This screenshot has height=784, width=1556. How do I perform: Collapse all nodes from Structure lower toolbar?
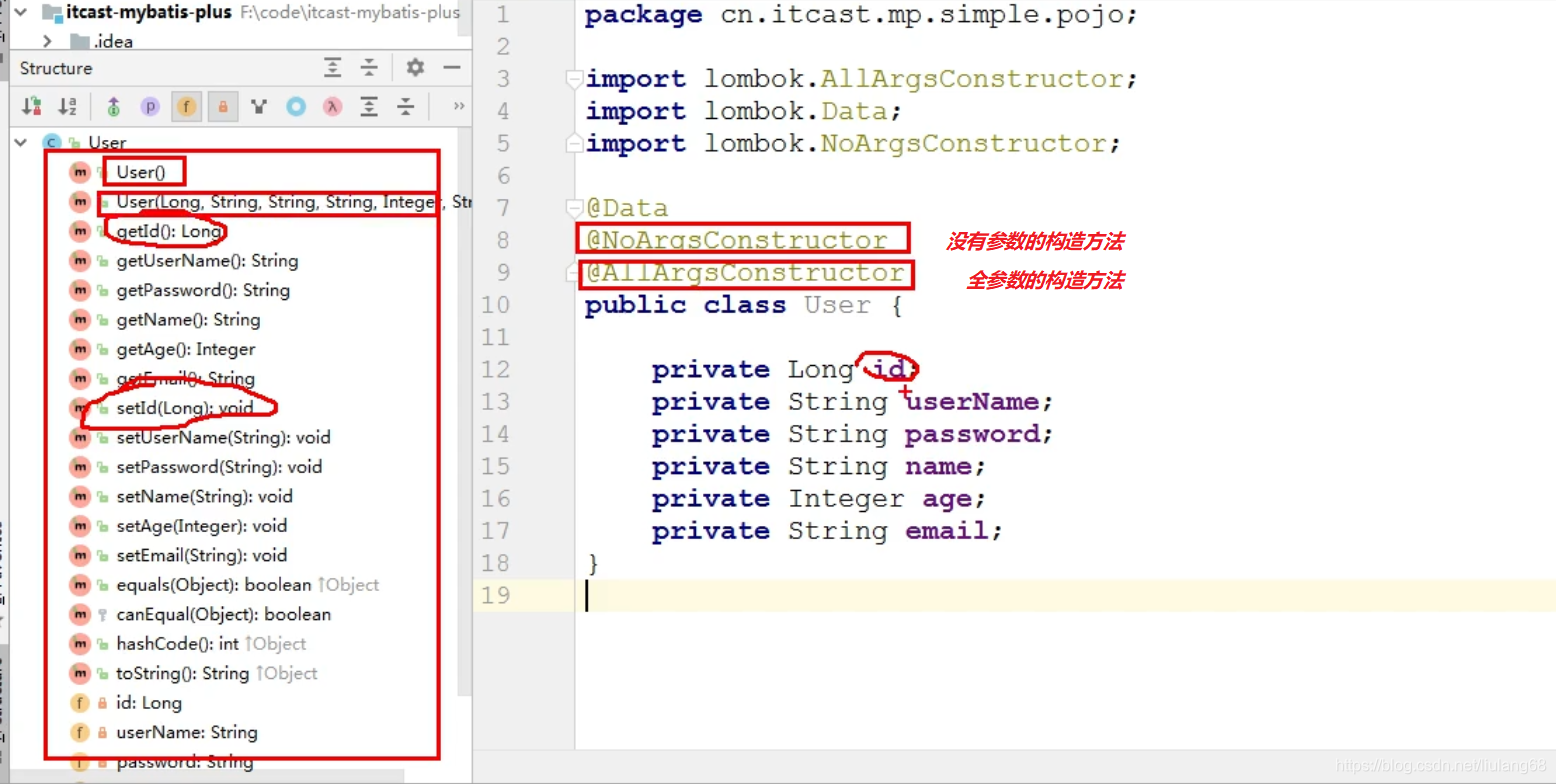[405, 106]
